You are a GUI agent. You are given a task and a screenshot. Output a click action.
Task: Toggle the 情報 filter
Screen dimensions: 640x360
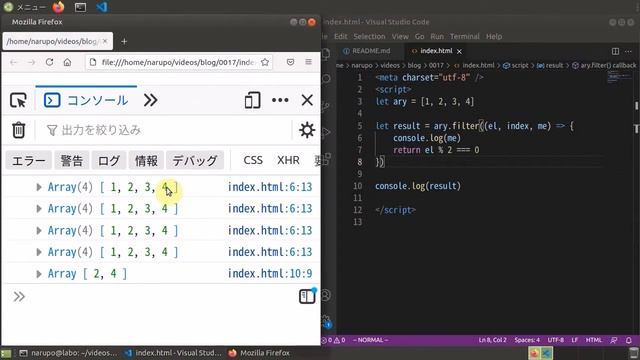click(146, 160)
